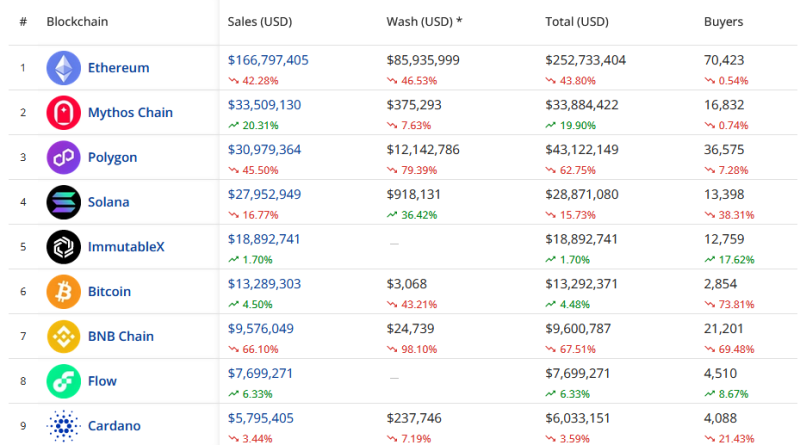Click BNB Chain sales value $9,576,049
Screen dimensions: 800x445
point(261,329)
